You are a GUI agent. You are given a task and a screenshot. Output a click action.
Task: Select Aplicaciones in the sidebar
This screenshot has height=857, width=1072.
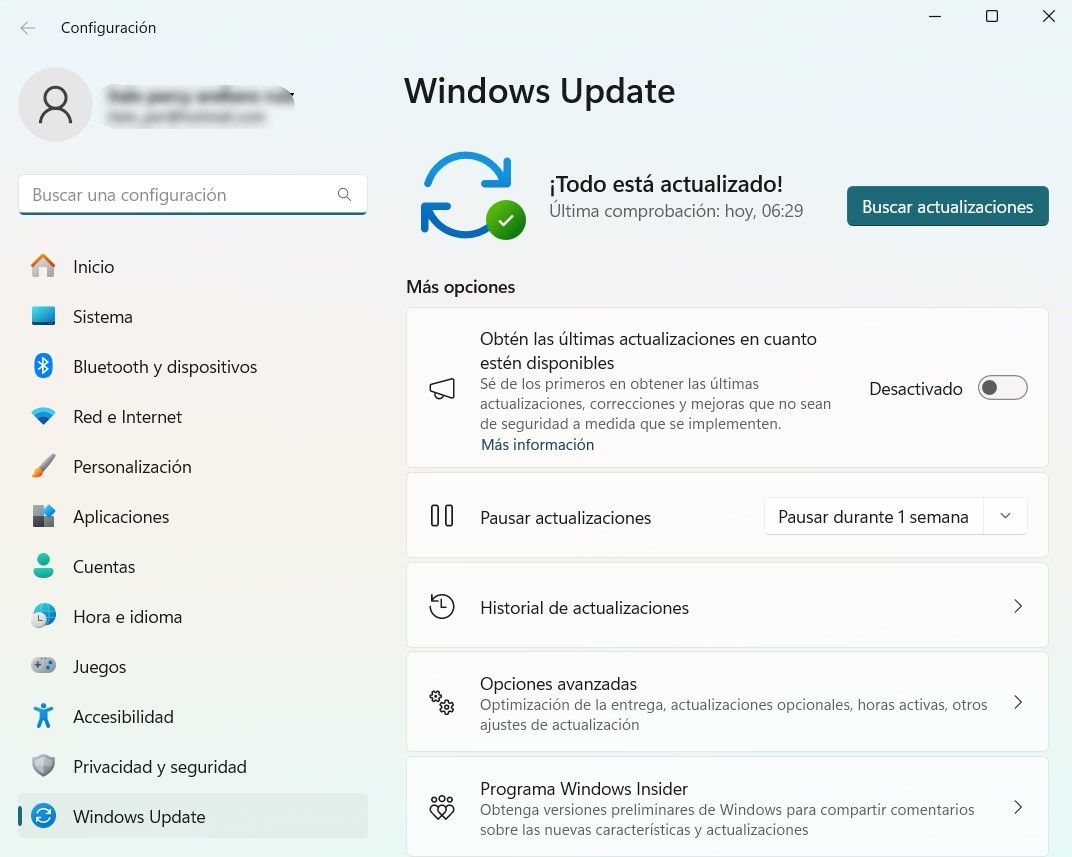coord(193,516)
